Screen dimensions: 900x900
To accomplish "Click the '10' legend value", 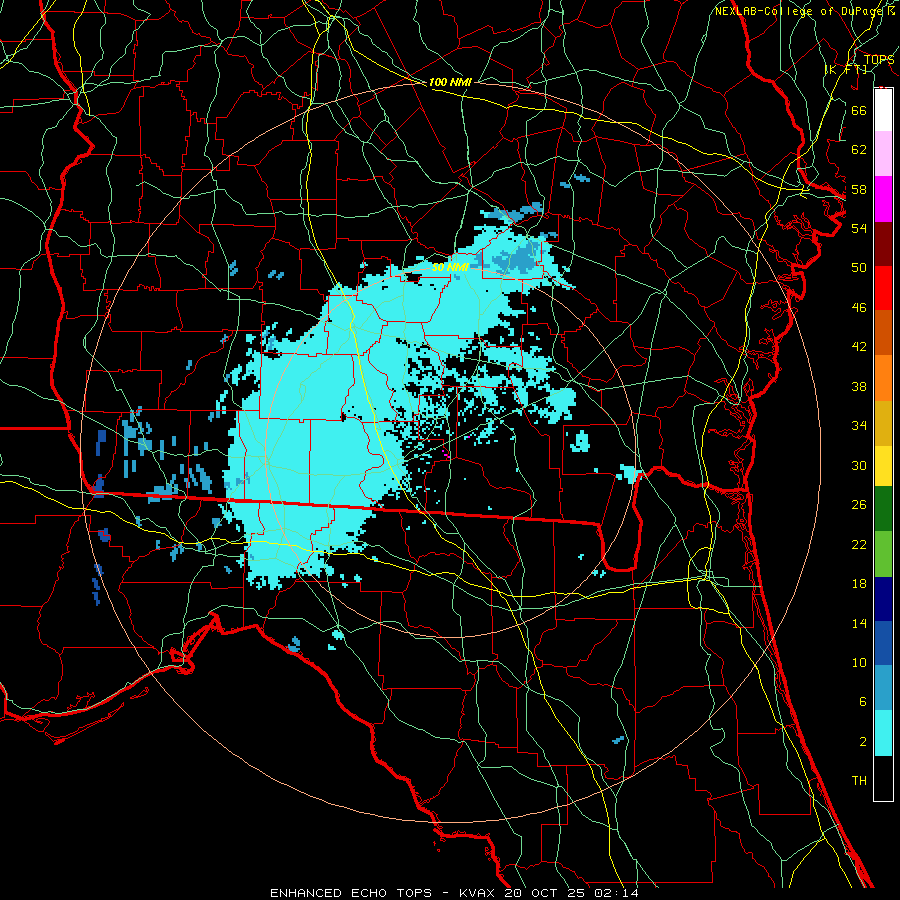I will (x=859, y=662).
